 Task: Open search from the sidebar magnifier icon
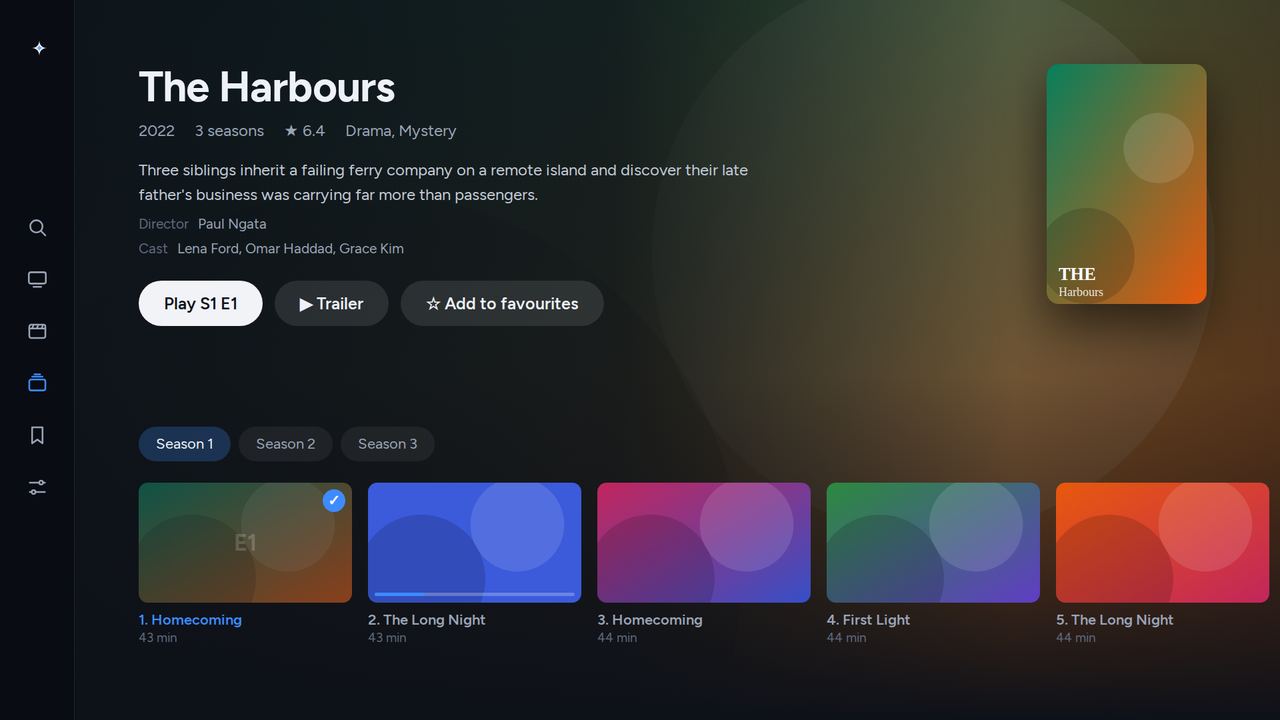pos(37,228)
